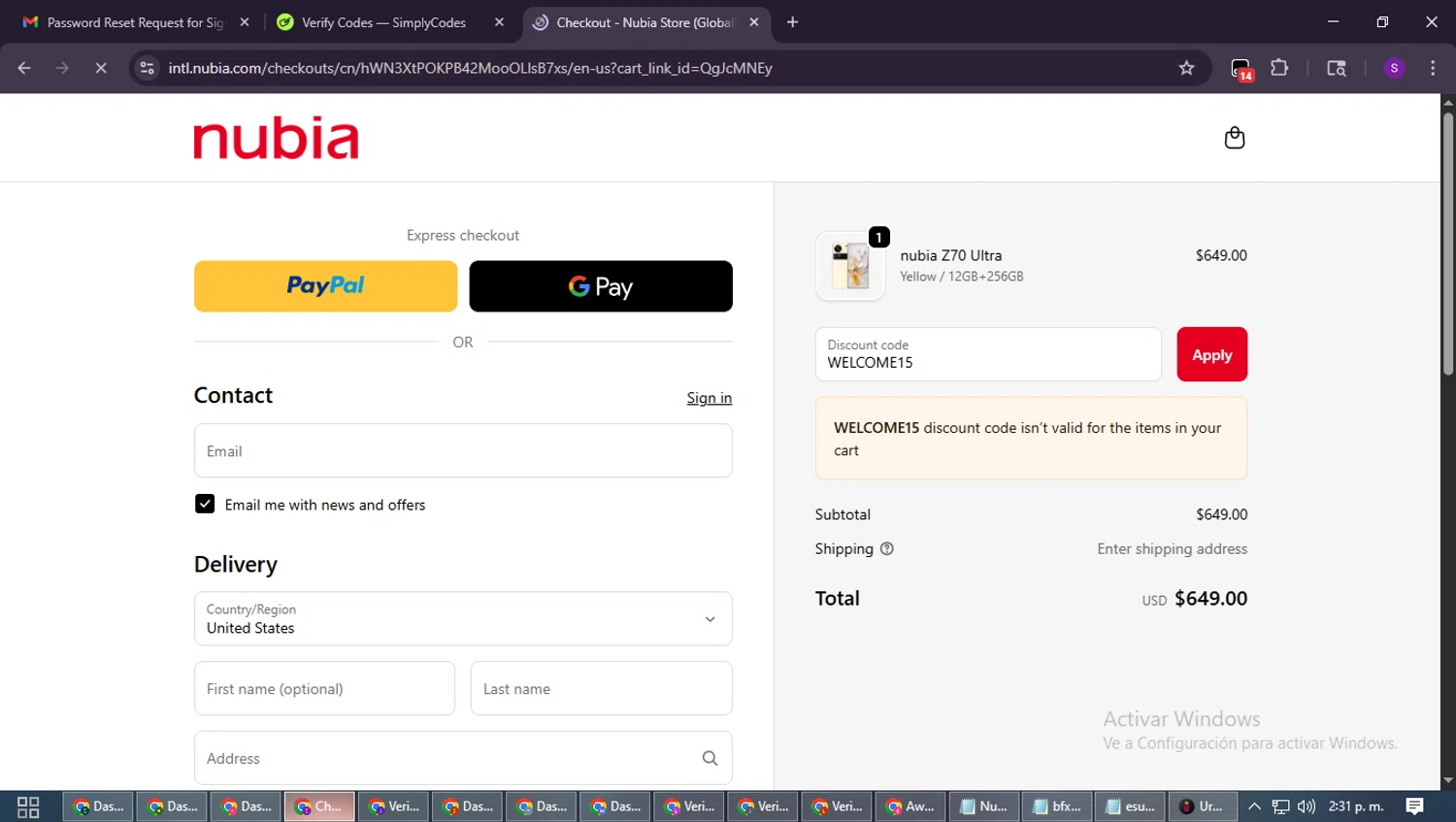The height and width of the screenshot is (822, 1456).
Task: Close the Verify Codes SimplyCodes tab
Action: click(499, 22)
